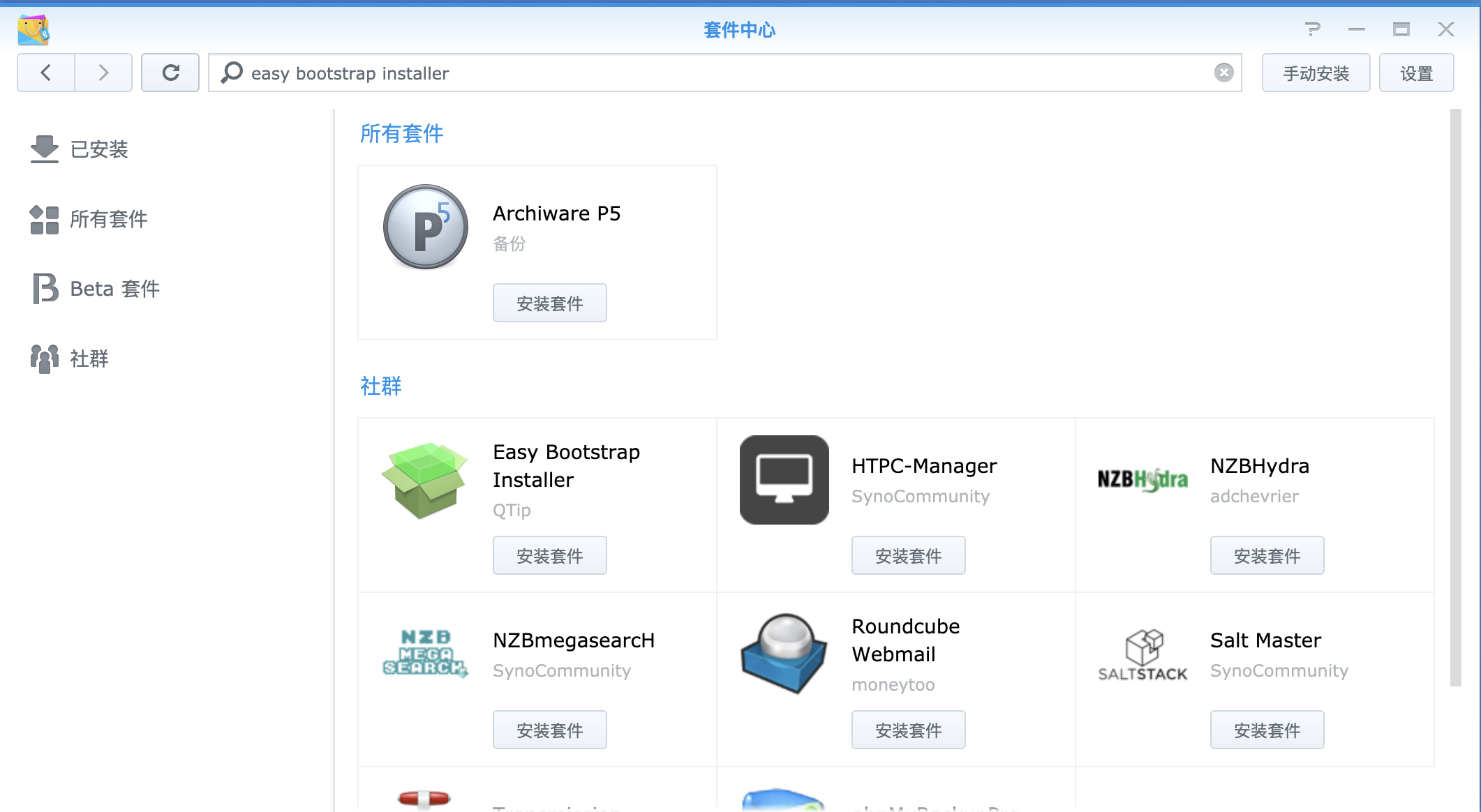
Task: Click the QTip author label
Action: [512, 511]
